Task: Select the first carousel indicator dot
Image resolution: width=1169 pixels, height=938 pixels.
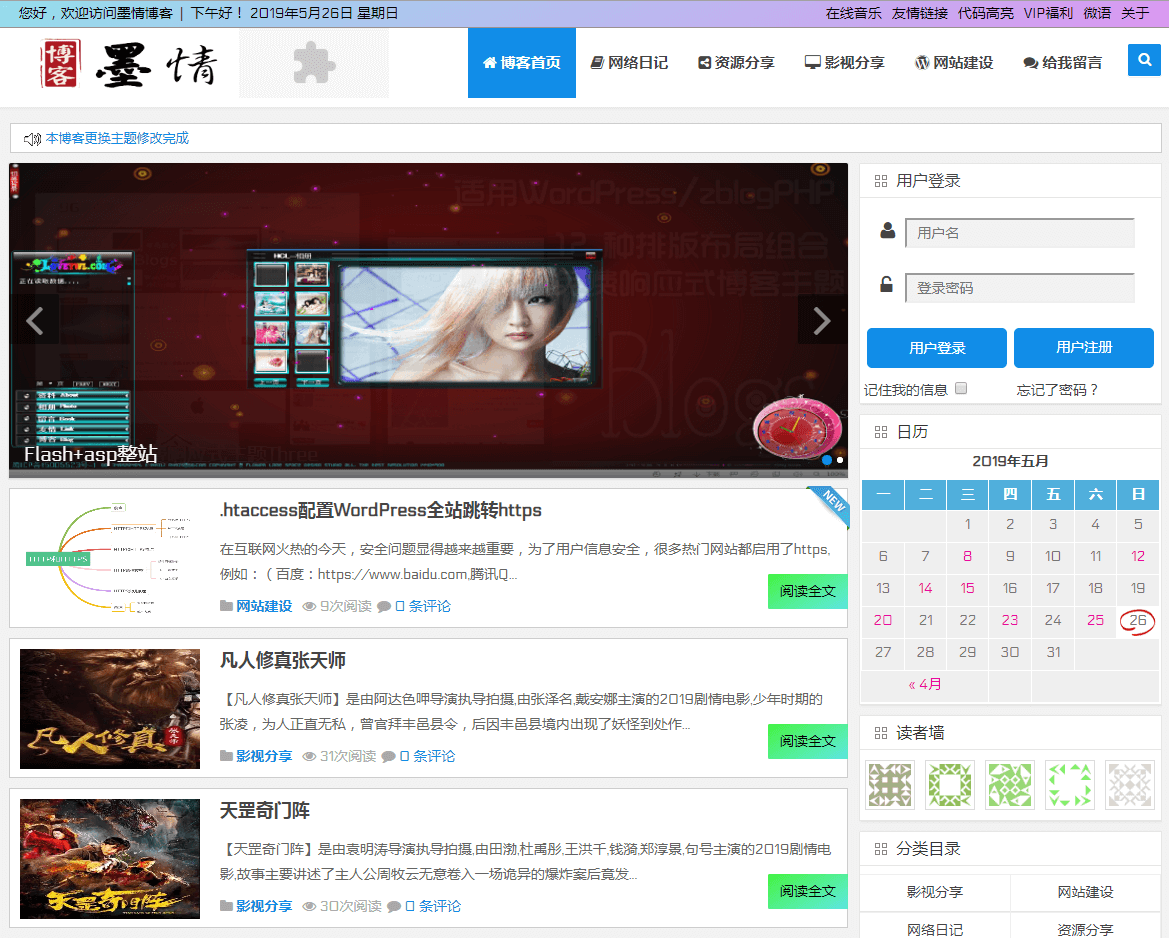Action: pyautogui.click(x=827, y=460)
